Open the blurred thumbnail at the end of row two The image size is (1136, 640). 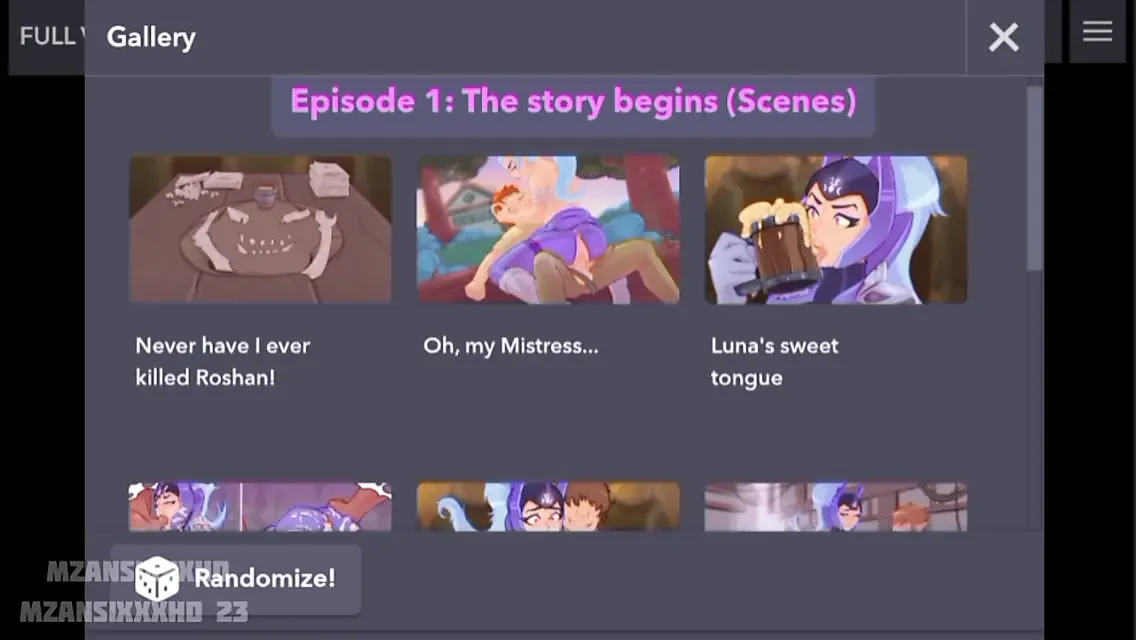836,507
